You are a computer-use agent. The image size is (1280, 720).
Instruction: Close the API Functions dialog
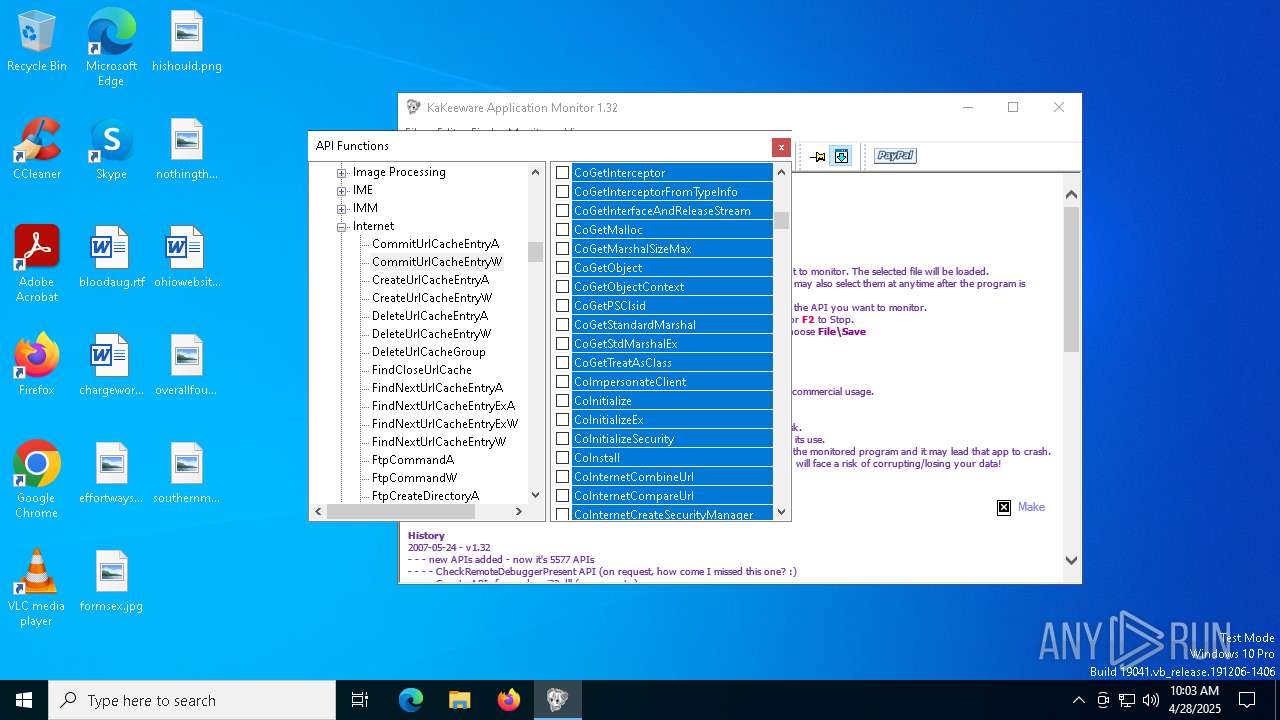[781, 147]
